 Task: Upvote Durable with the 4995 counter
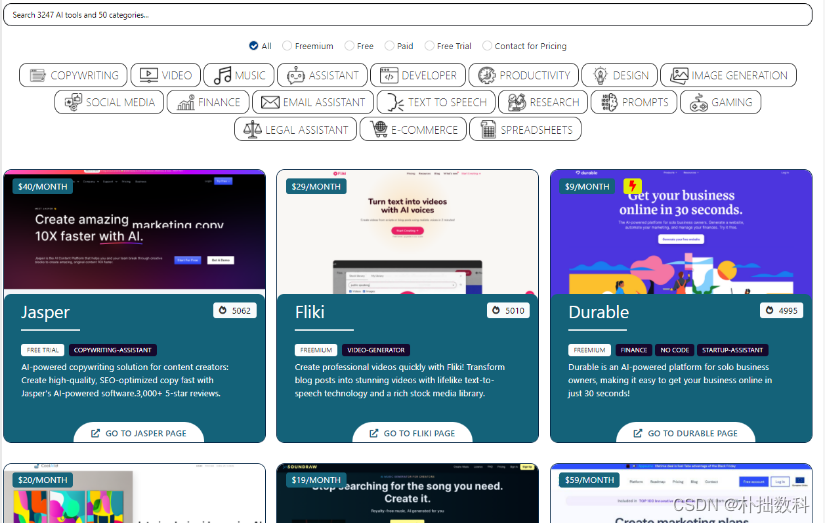[x=781, y=310]
